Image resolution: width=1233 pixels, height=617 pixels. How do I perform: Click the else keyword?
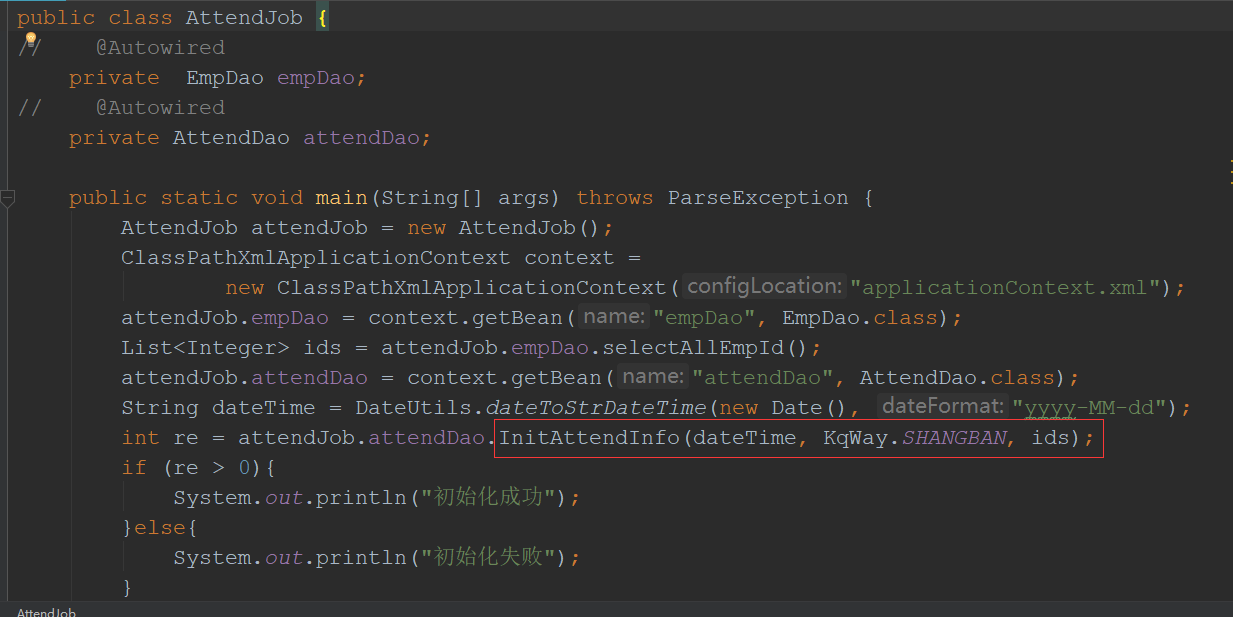(160, 528)
